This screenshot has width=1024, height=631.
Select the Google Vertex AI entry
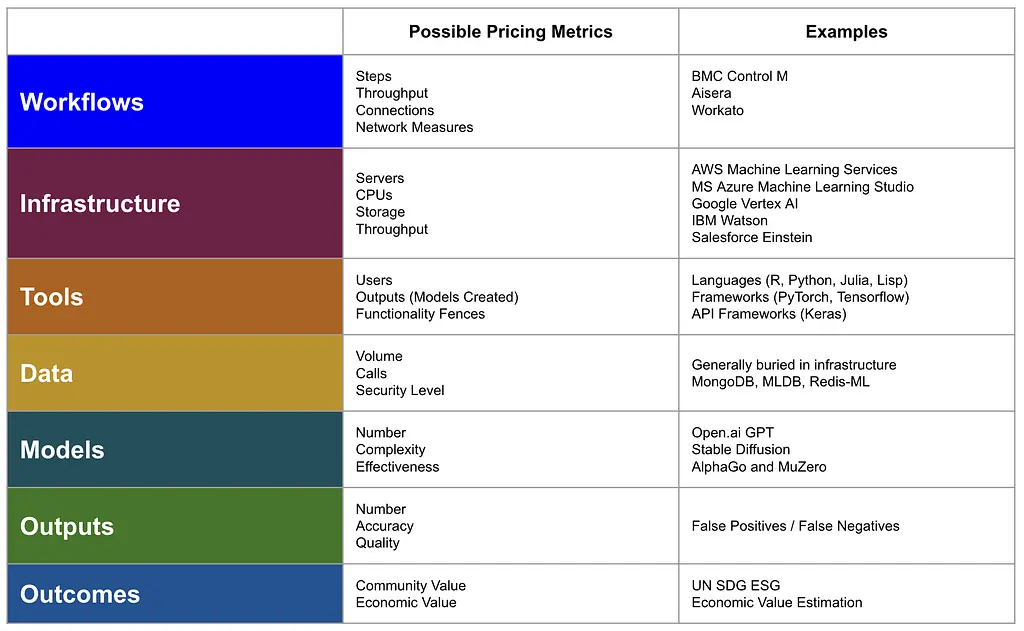point(744,203)
